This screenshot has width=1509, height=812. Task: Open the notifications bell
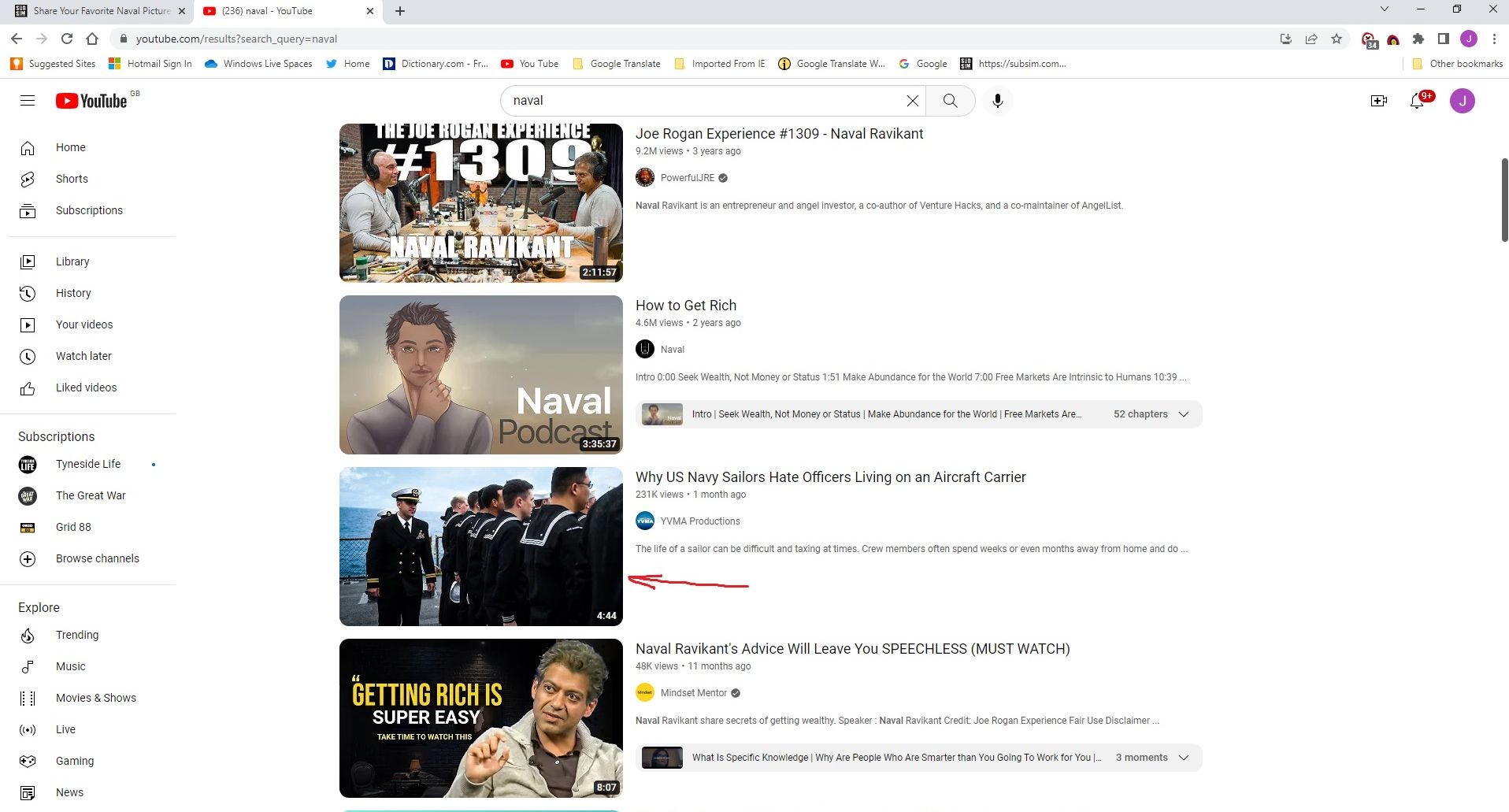[1418, 101]
